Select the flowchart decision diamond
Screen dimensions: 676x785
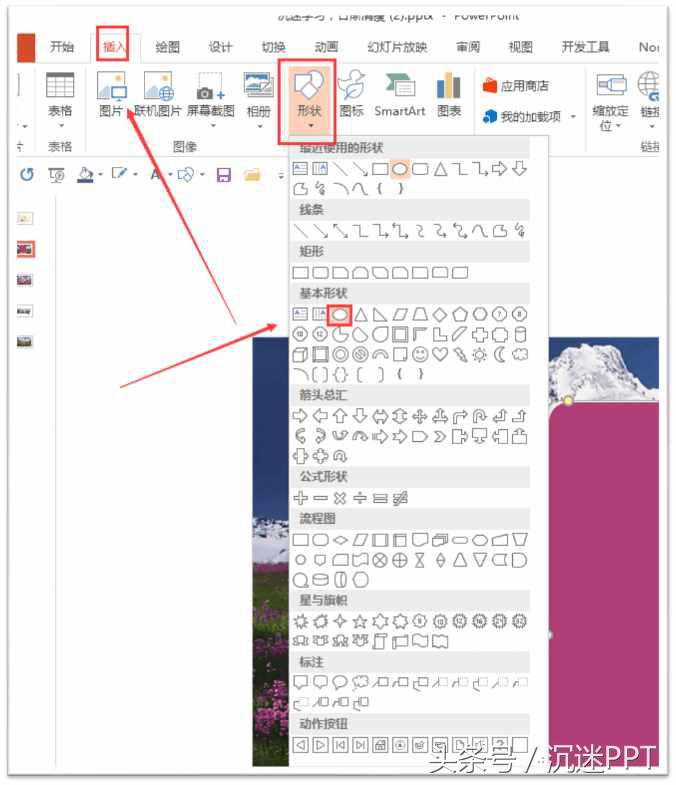340,540
